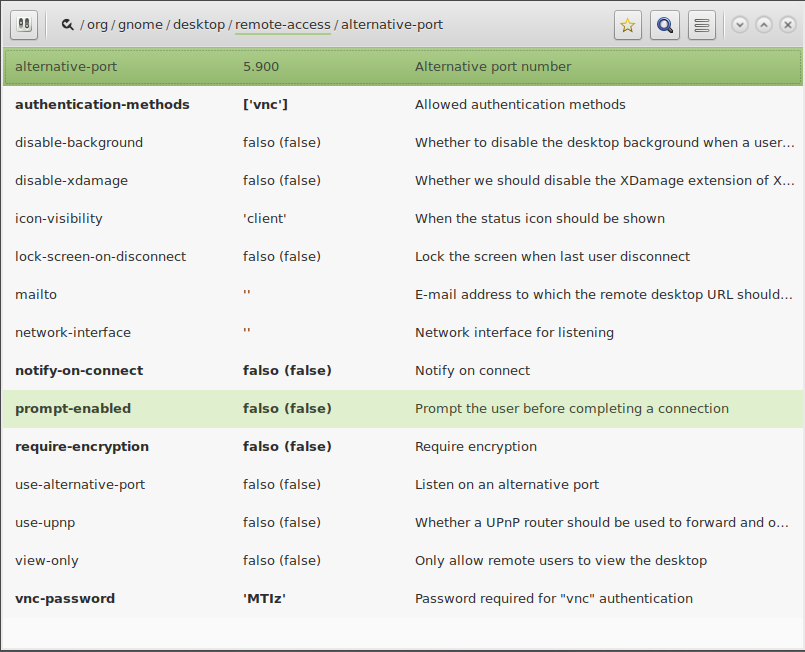Viewport: 805px width, 652px height.
Task: Click the bookmarks star icon
Action: pyautogui.click(x=627, y=25)
